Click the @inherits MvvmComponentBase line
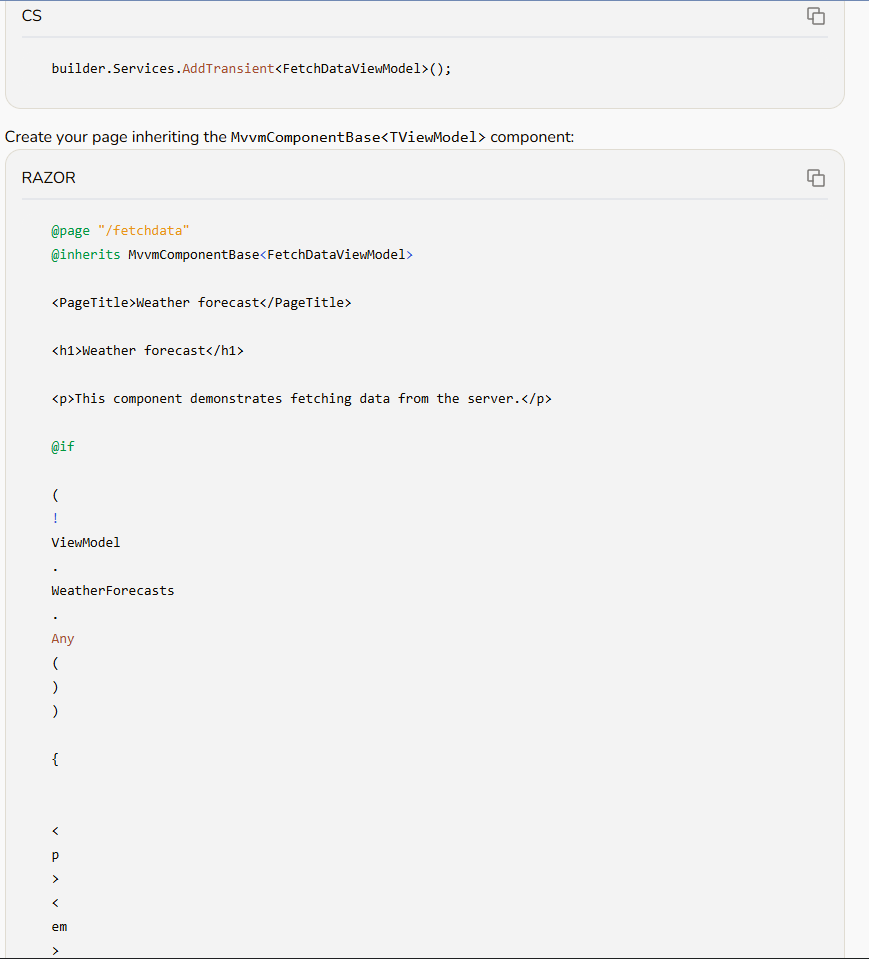869x959 pixels. click(x=232, y=254)
